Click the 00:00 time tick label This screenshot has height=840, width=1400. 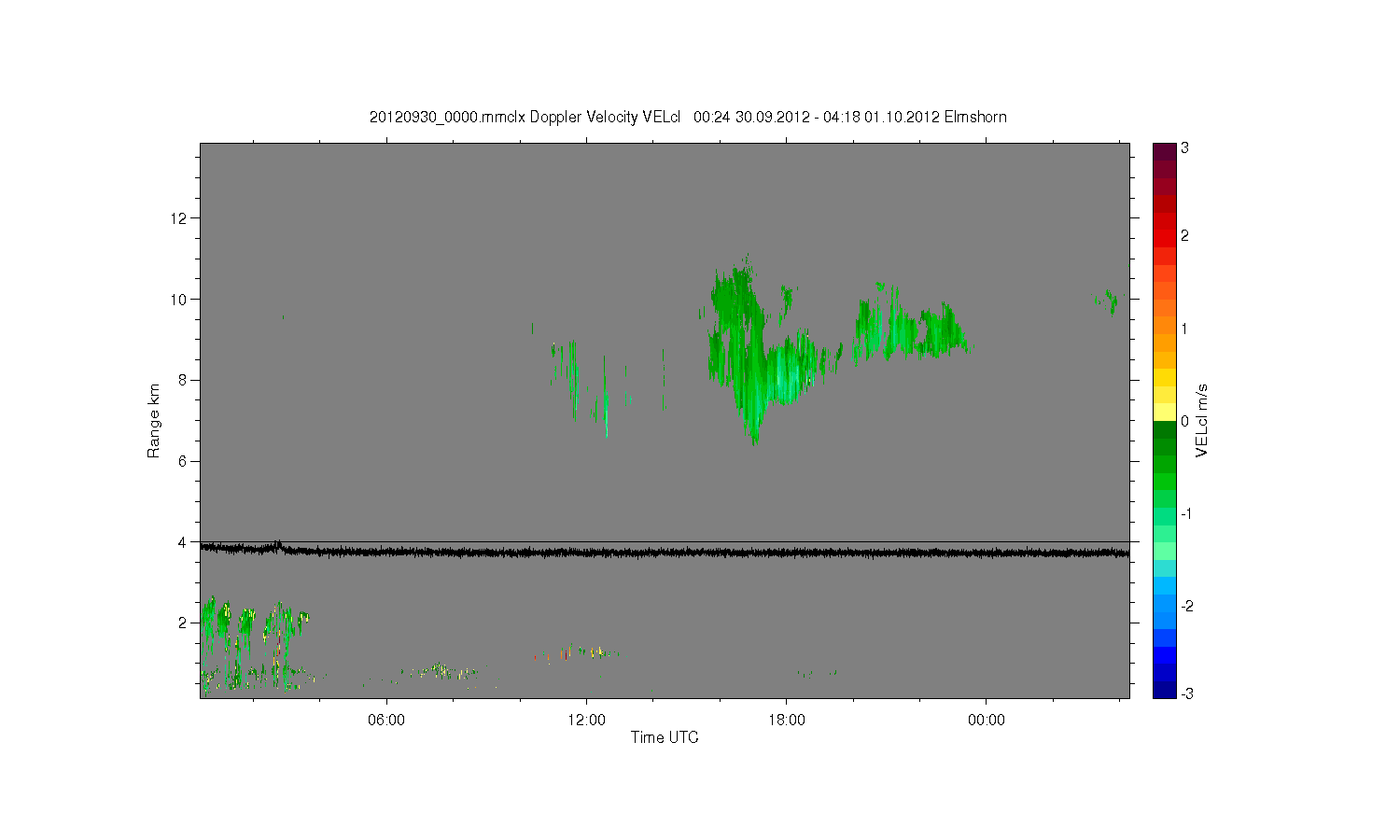coord(987,721)
